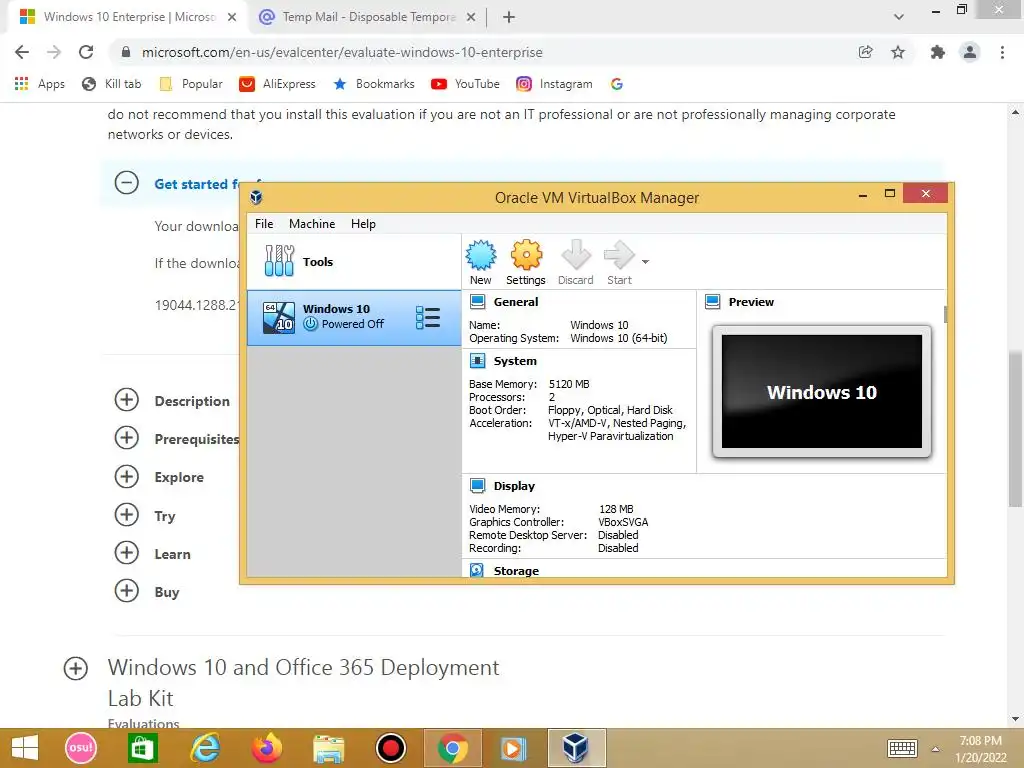Open the Windows 10 machine list menu icon

428,317
